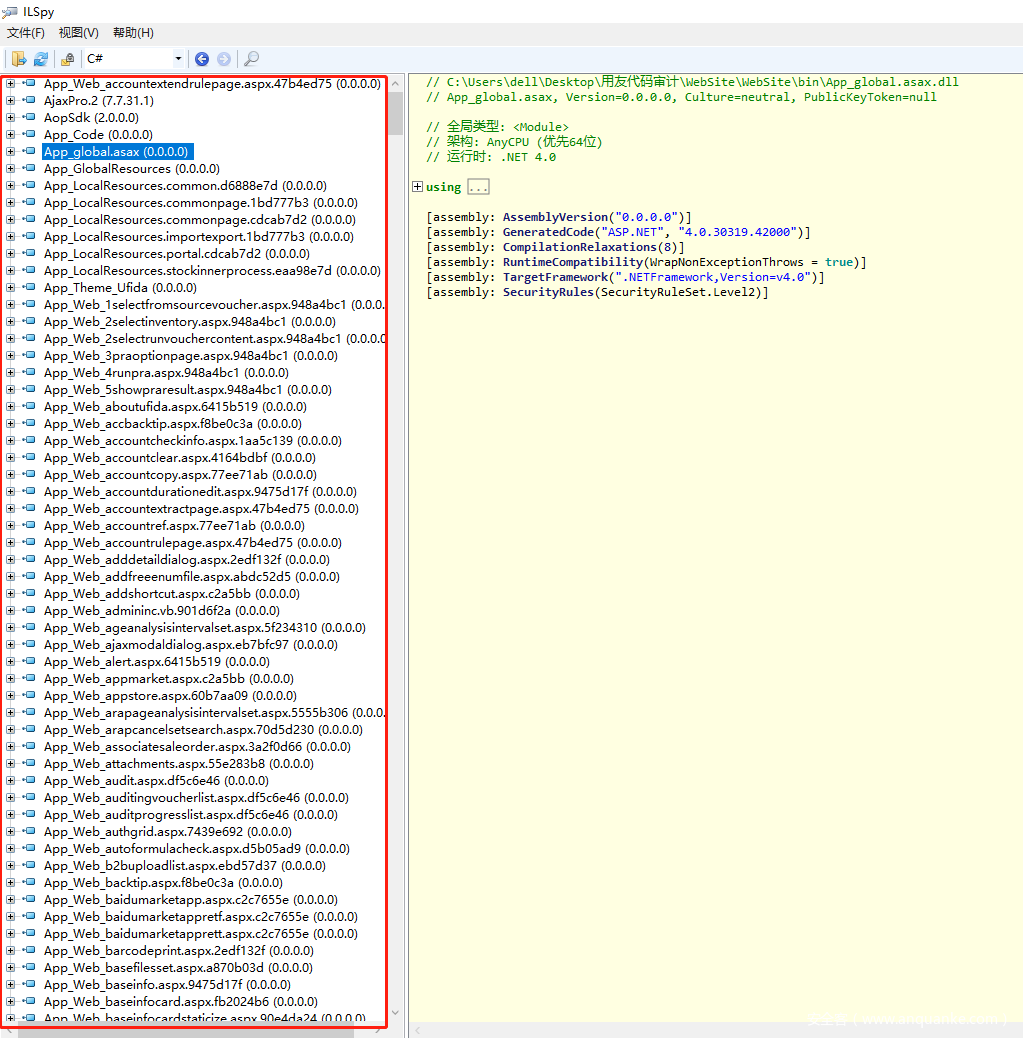Open the C# language dropdown
1023x1038 pixels.
(134, 59)
